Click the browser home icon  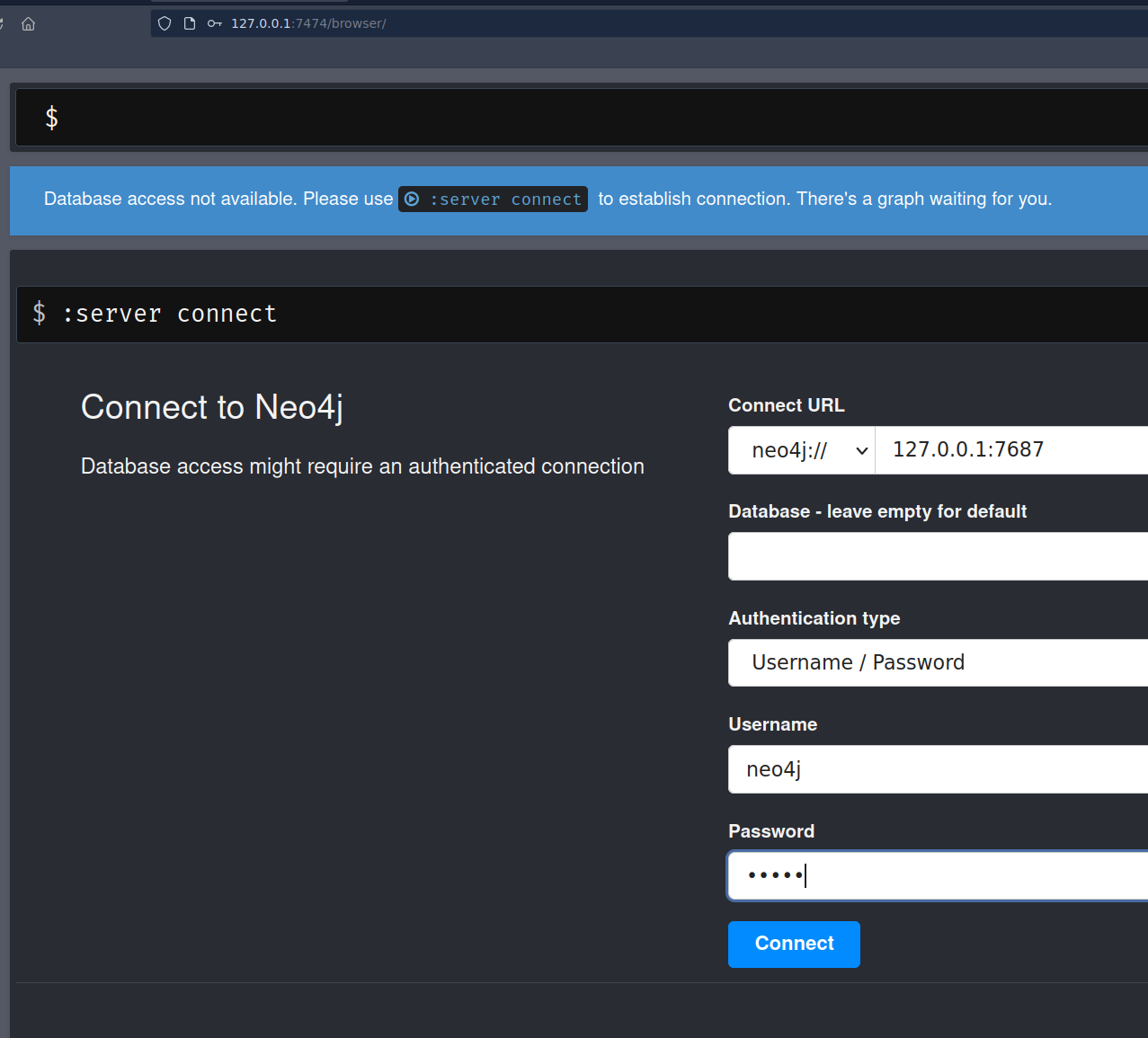click(x=29, y=24)
